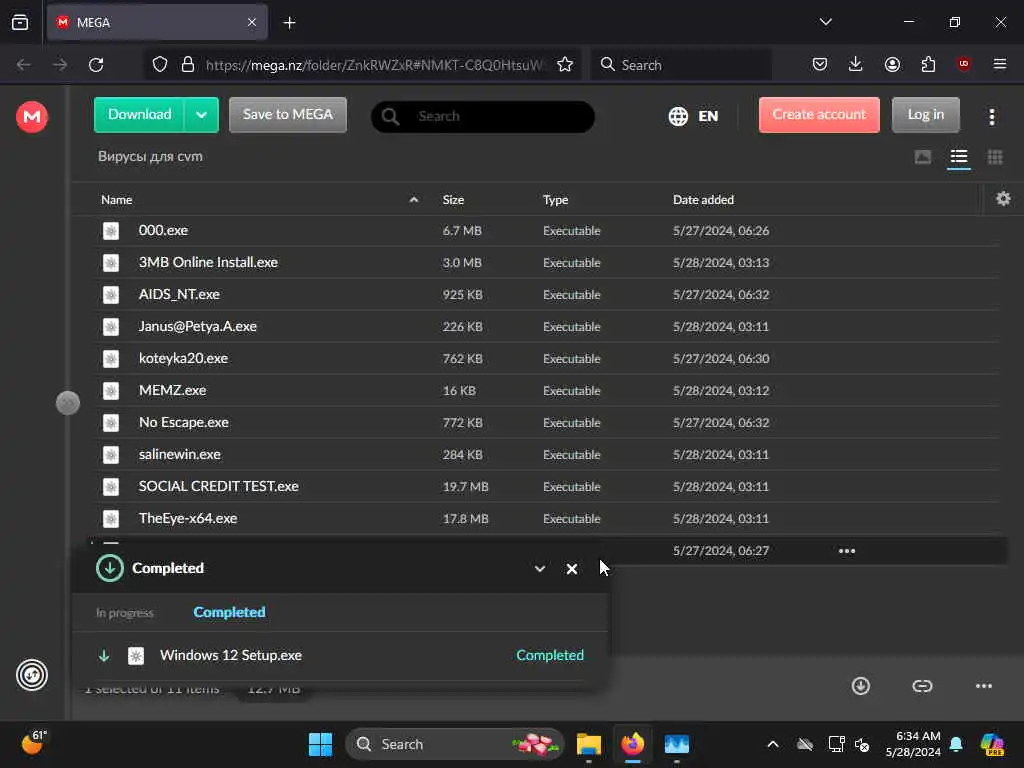Go back to previous page

coord(24,65)
